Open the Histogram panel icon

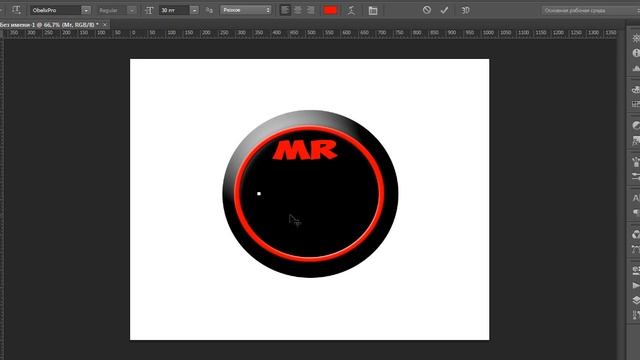[636, 68]
